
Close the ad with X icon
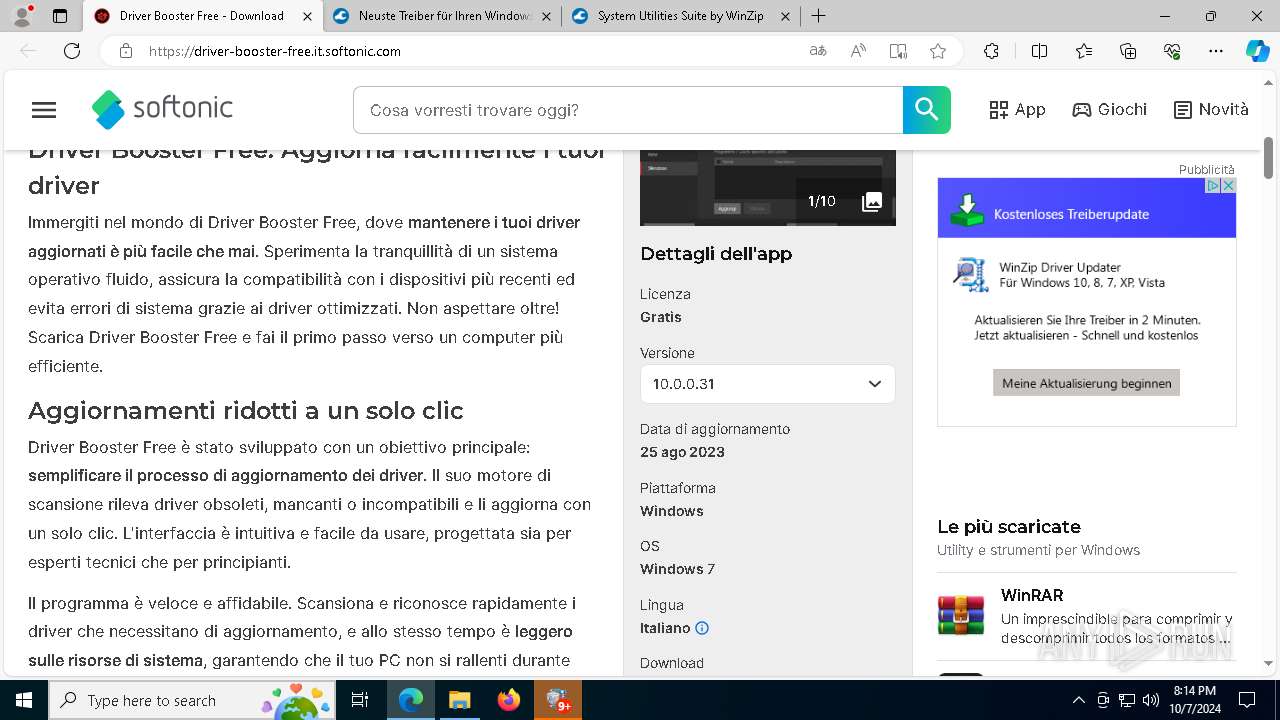[x=1229, y=186]
